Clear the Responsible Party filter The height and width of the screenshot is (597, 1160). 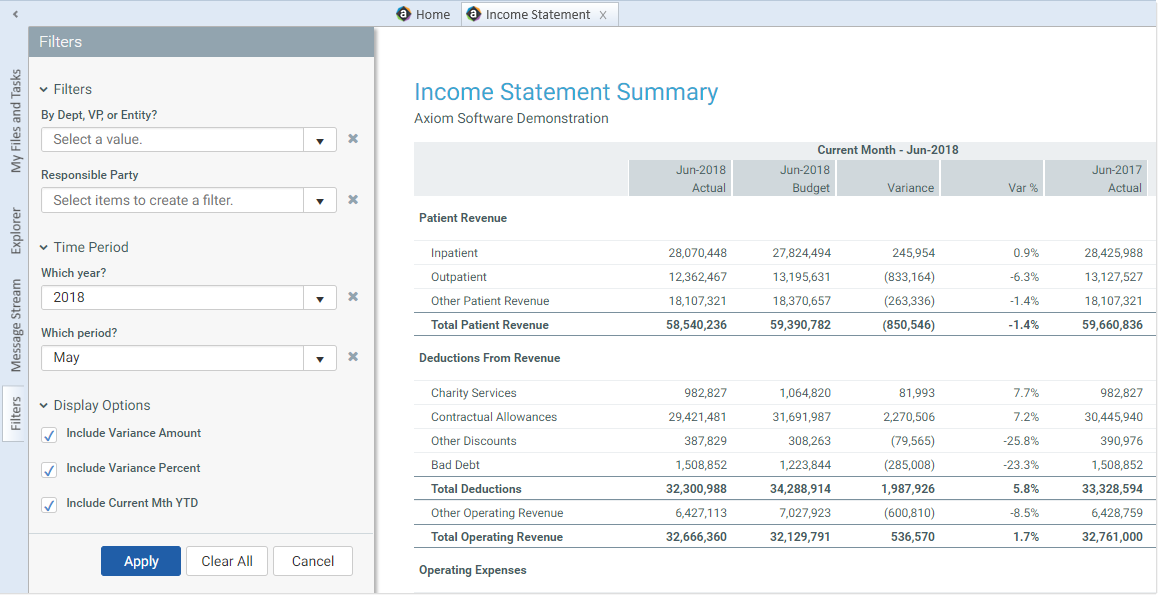point(354,200)
